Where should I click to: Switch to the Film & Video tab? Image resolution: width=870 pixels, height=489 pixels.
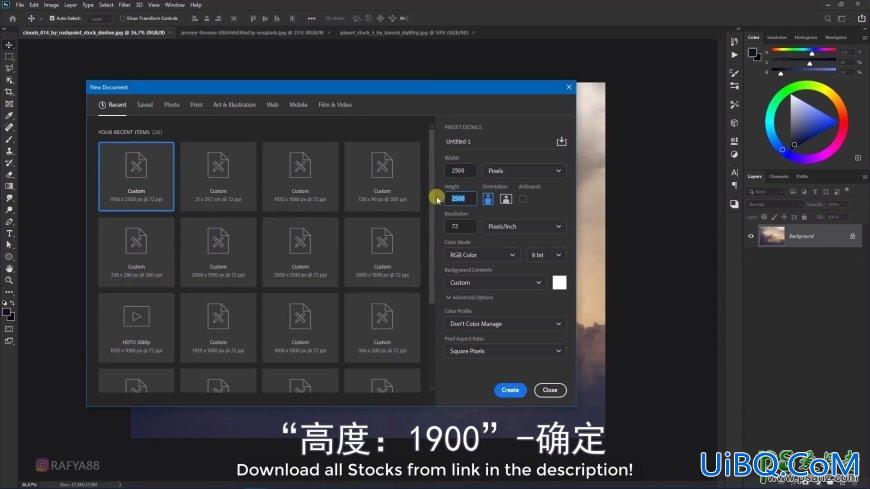335,105
